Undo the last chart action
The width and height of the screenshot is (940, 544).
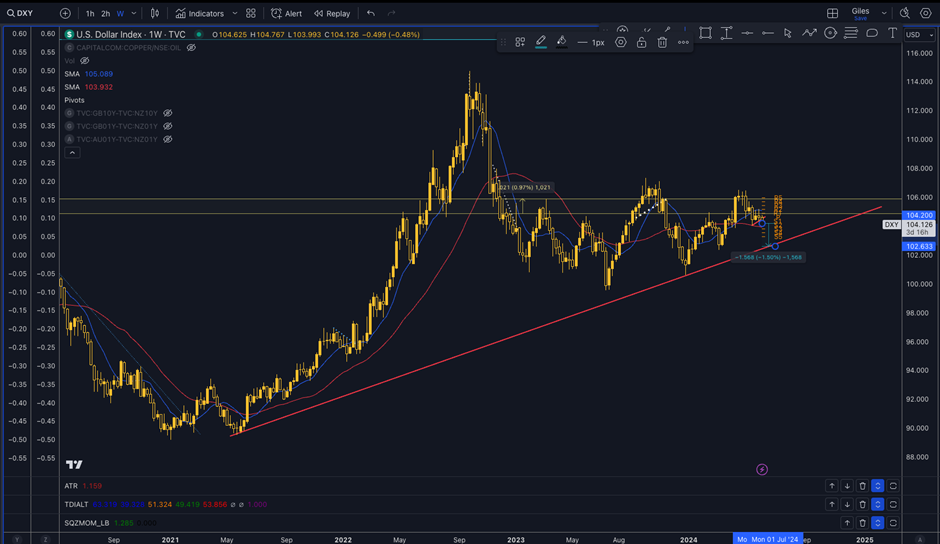pos(371,14)
